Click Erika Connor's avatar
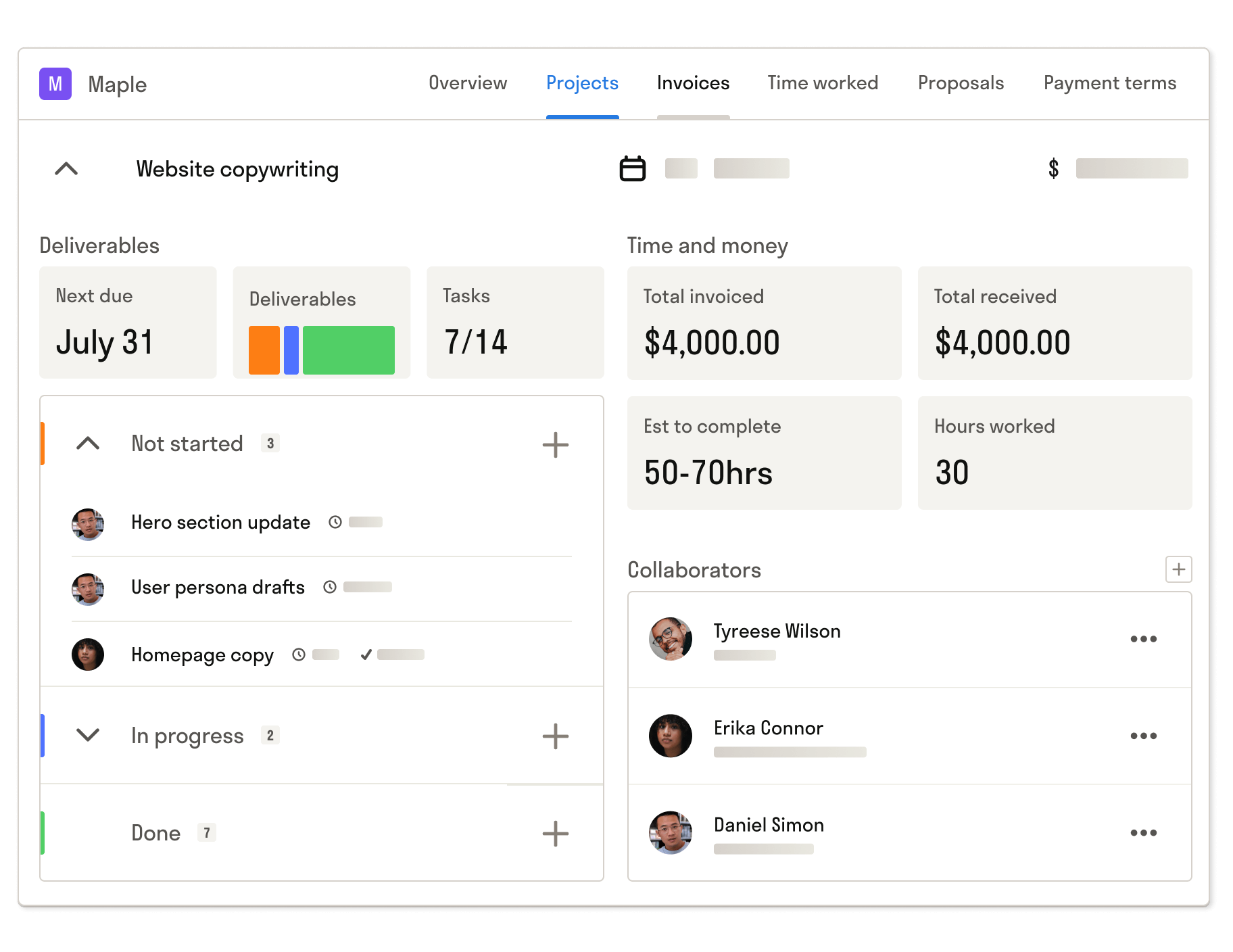The height and width of the screenshot is (952, 1233). click(x=671, y=736)
